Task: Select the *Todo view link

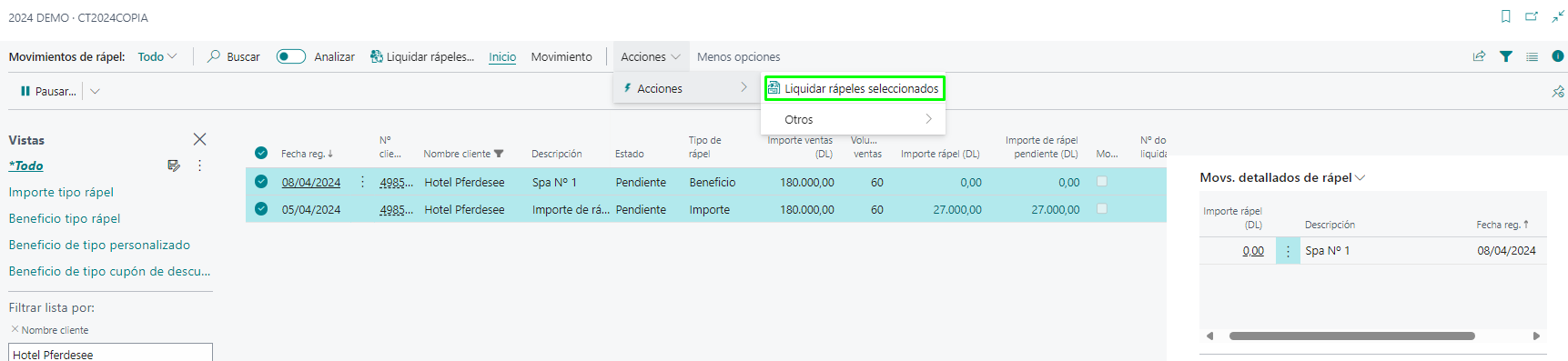Action: pos(25,165)
